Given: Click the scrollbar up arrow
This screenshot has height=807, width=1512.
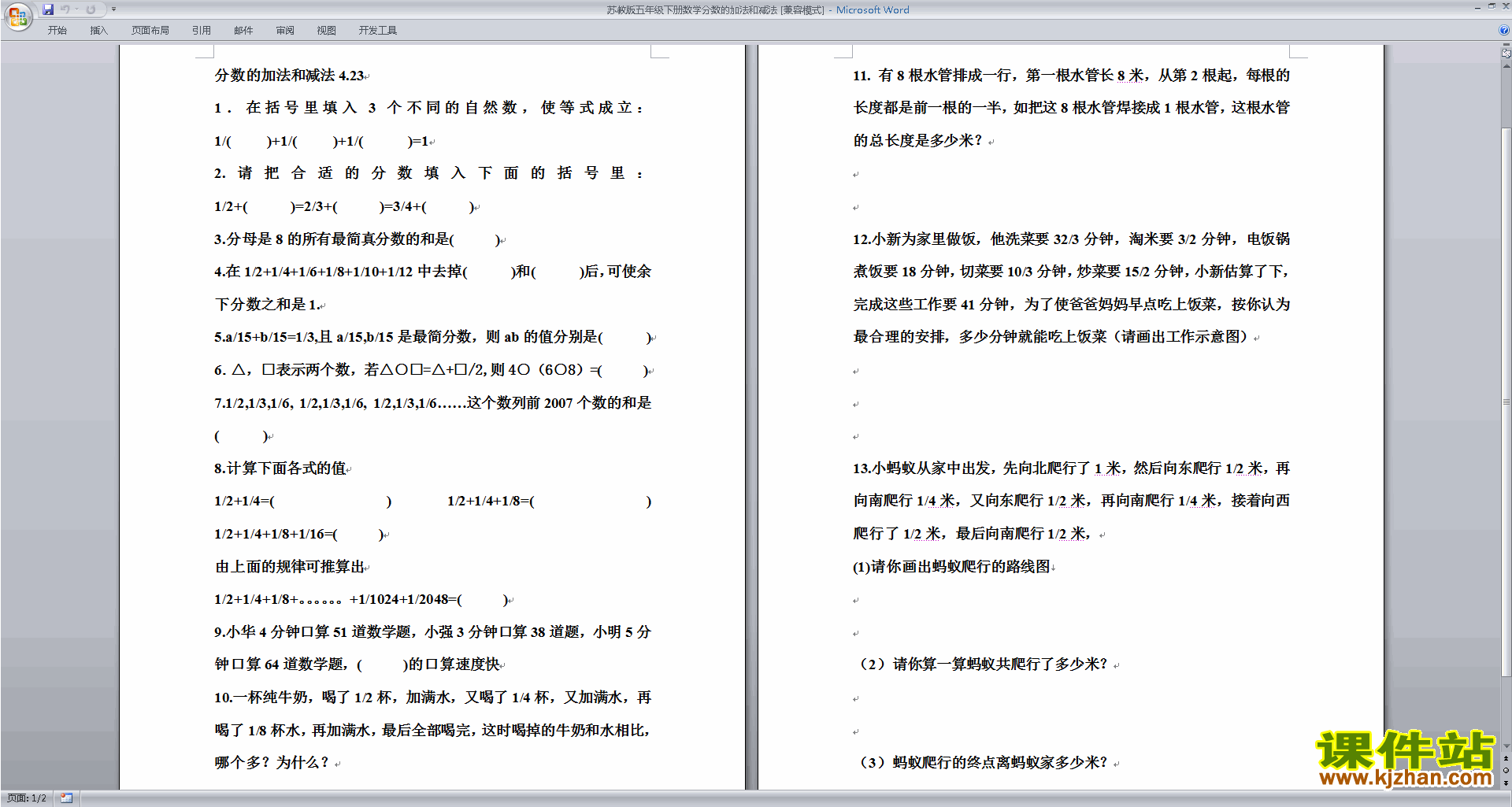Looking at the screenshot, I should click(1506, 66).
